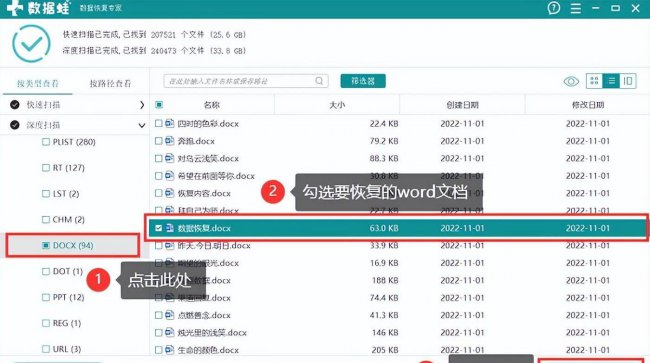
Task: Click the 筛选器 filter button
Action: [x=363, y=81]
